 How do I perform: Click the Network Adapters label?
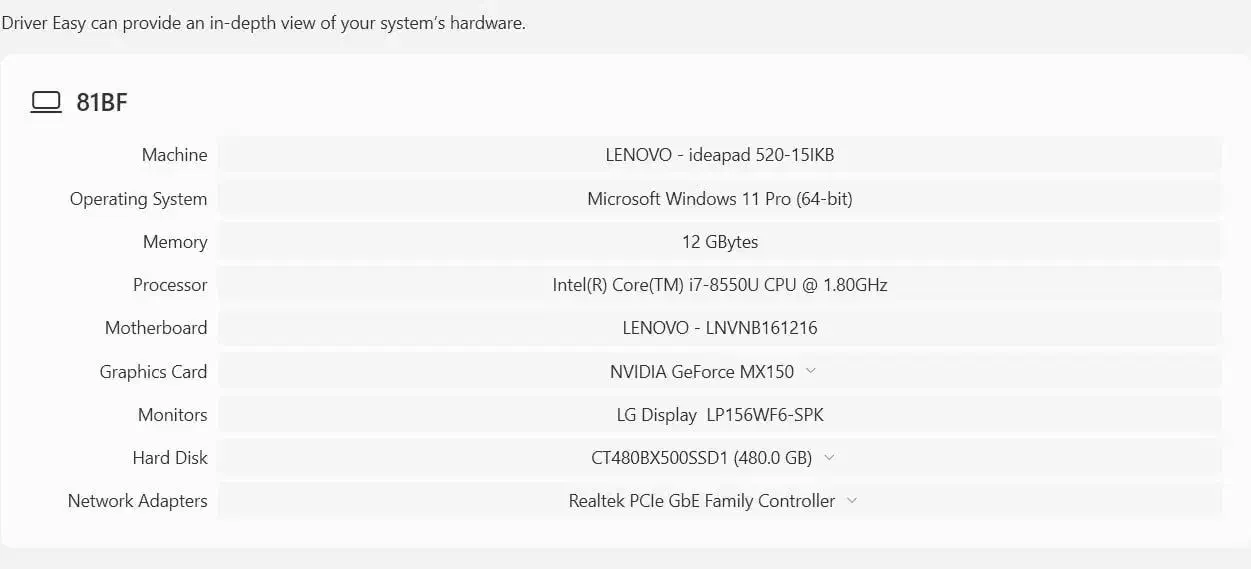tap(137, 501)
